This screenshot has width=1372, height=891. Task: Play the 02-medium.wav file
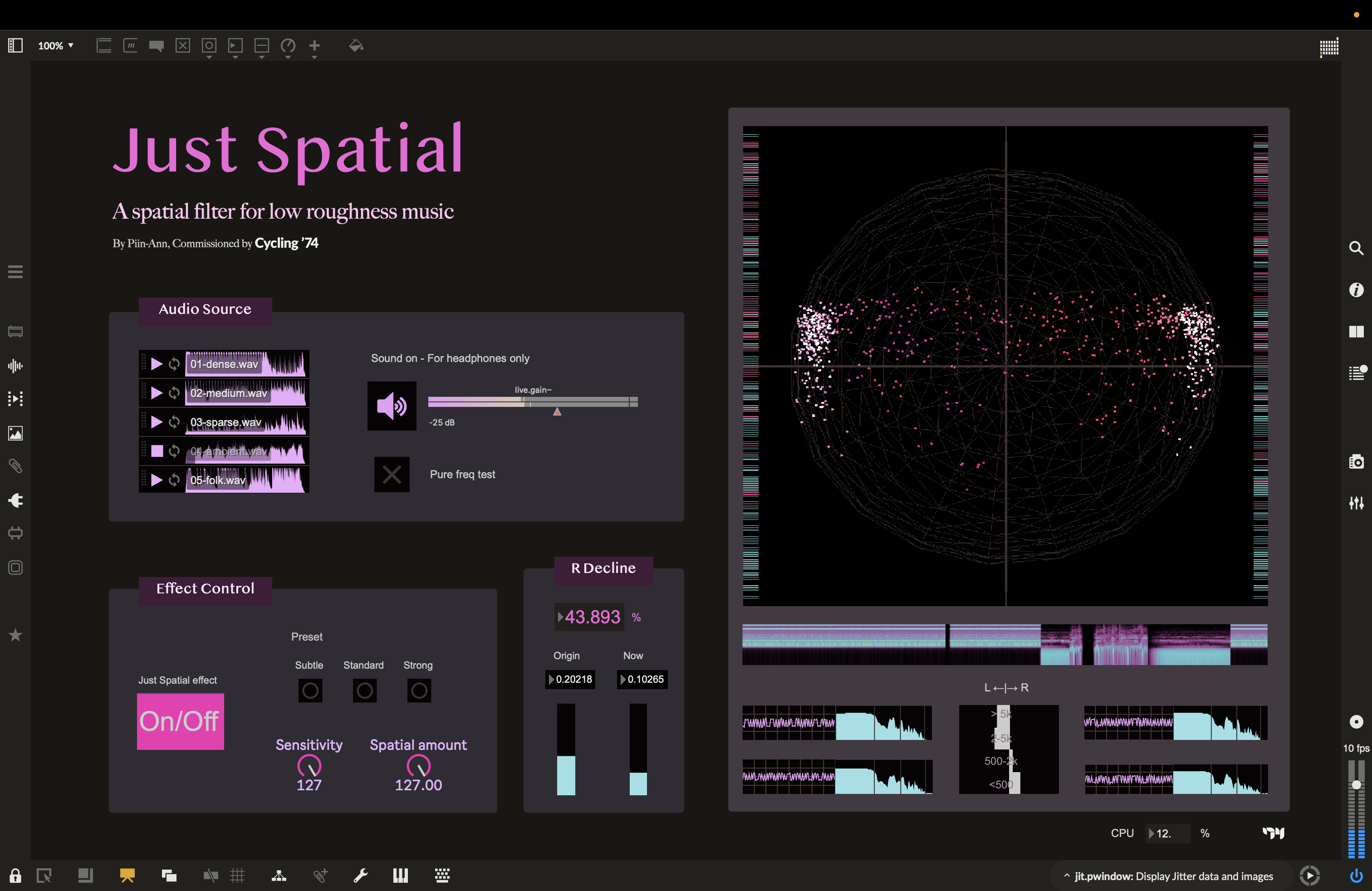[x=156, y=393]
